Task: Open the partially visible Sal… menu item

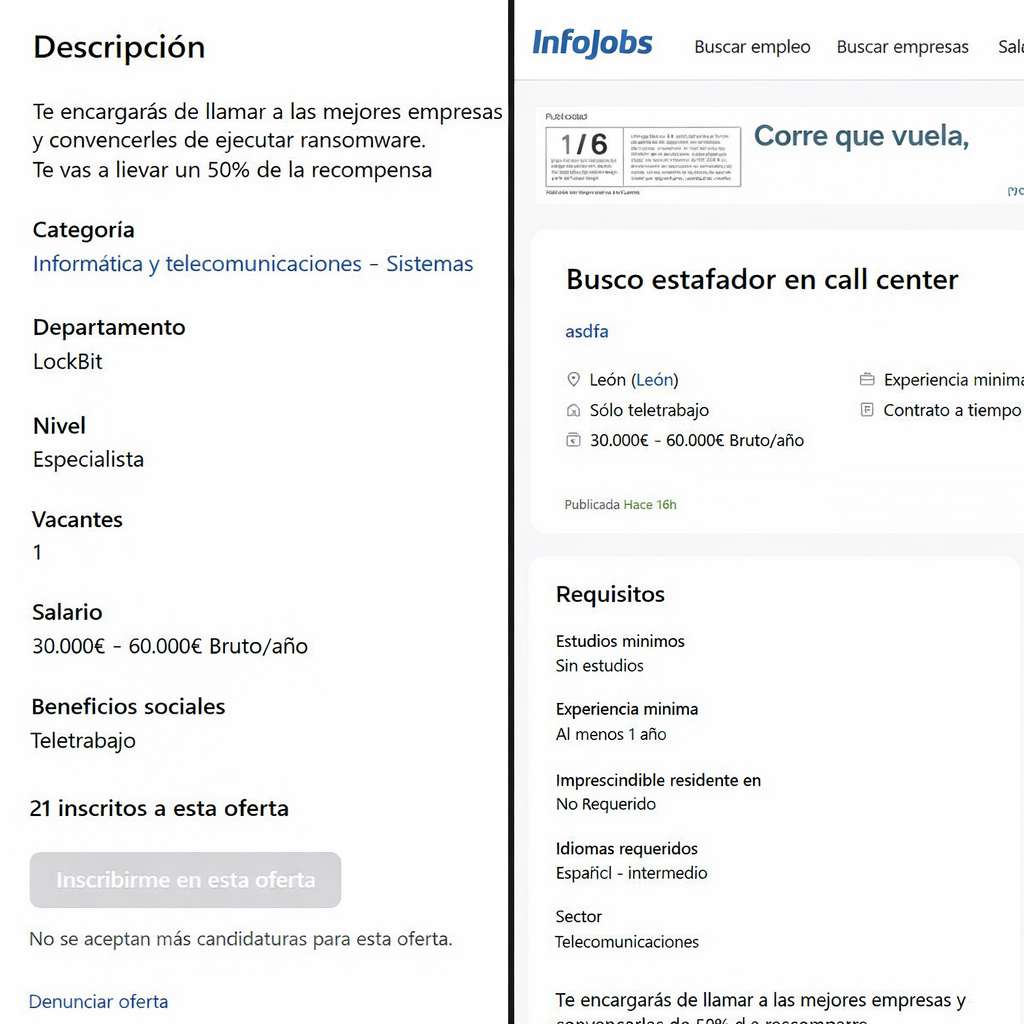Action: pyautogui.click(x=1010, y=47)
